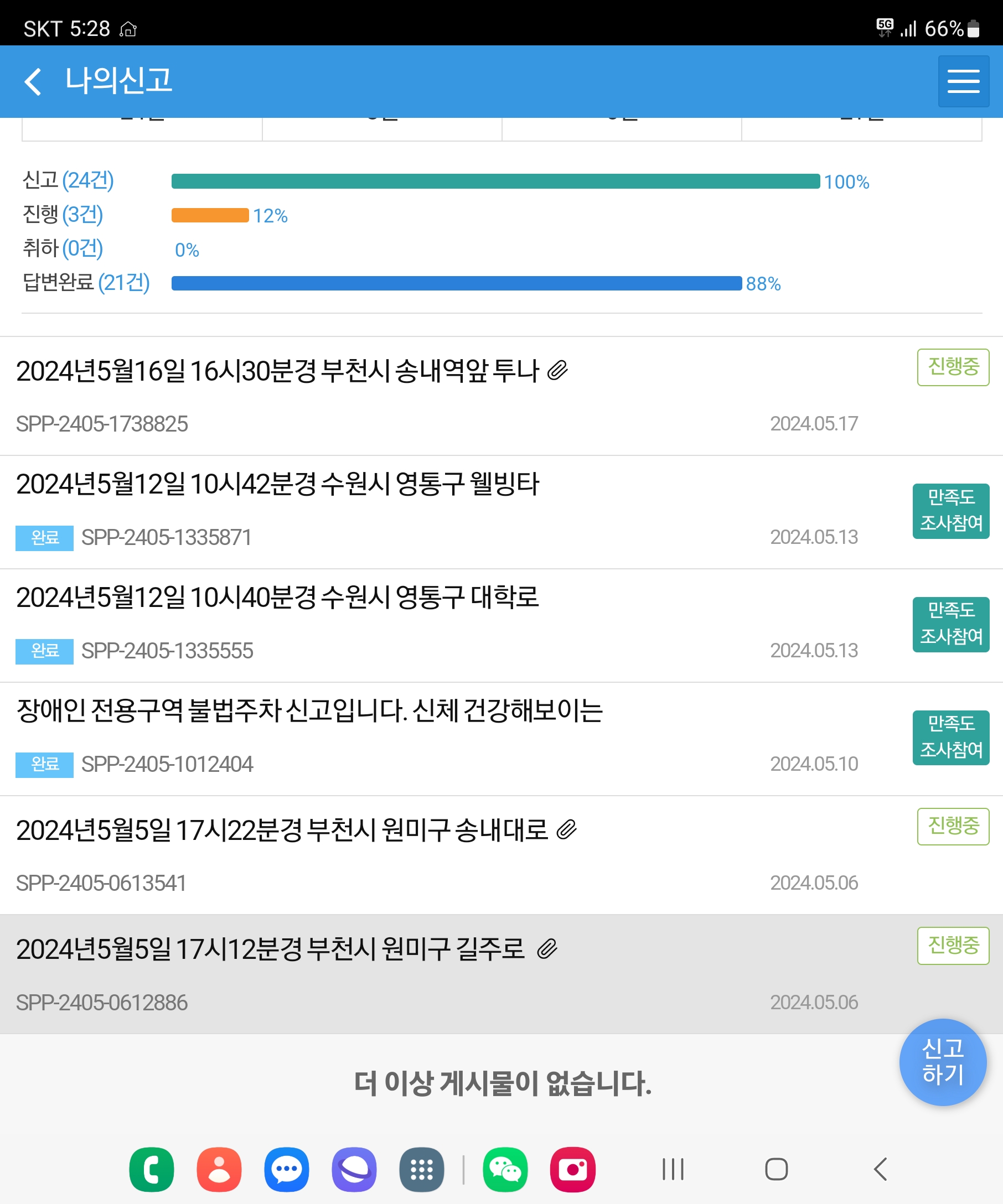
Task: Open the green Phone app in the dock
Action: point(152,1170)
